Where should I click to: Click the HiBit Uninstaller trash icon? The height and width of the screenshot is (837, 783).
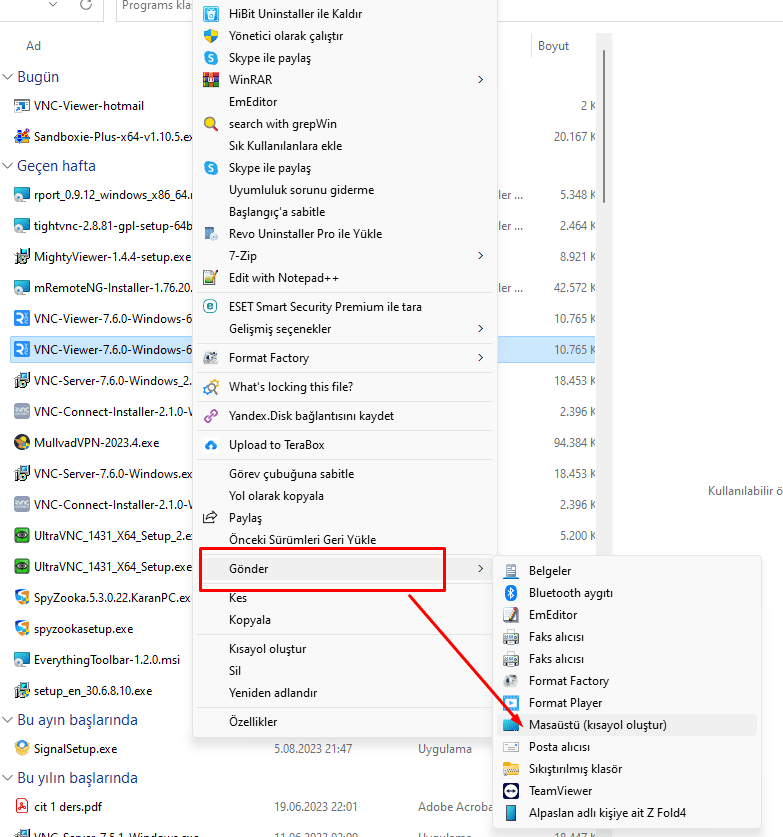coord(211,14)
